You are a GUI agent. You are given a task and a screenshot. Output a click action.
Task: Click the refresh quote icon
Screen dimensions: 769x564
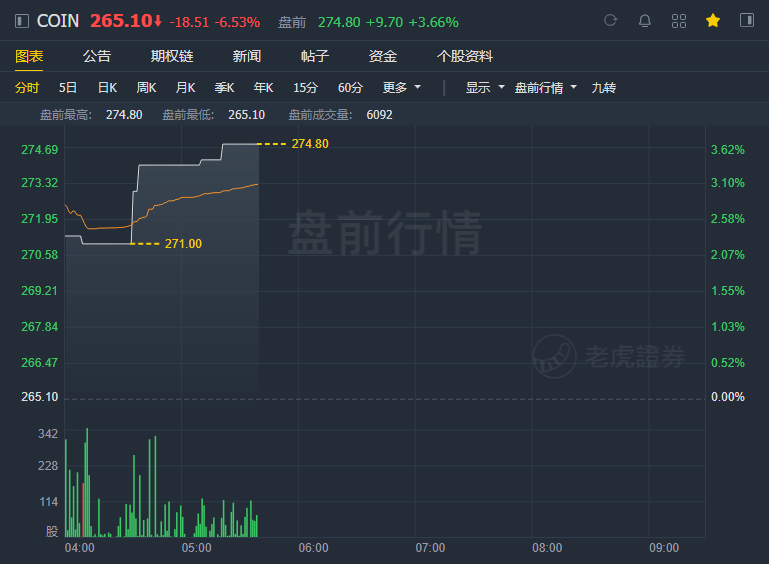(x=610, y=21)
